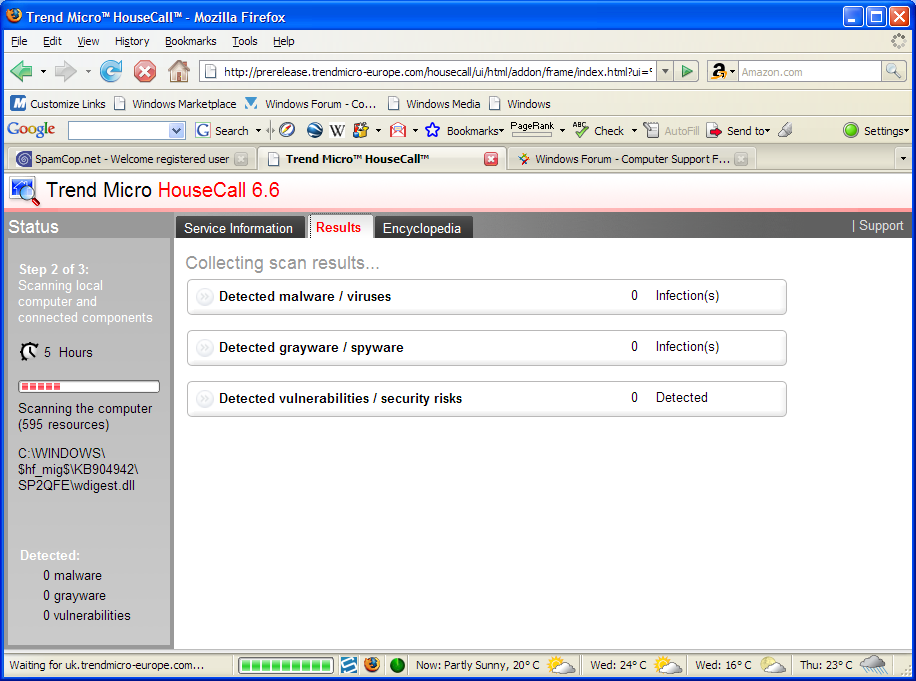This screenshot has width=916, height=681.
Task: Stop loading with the red X icon
Action: coord(145,72)
